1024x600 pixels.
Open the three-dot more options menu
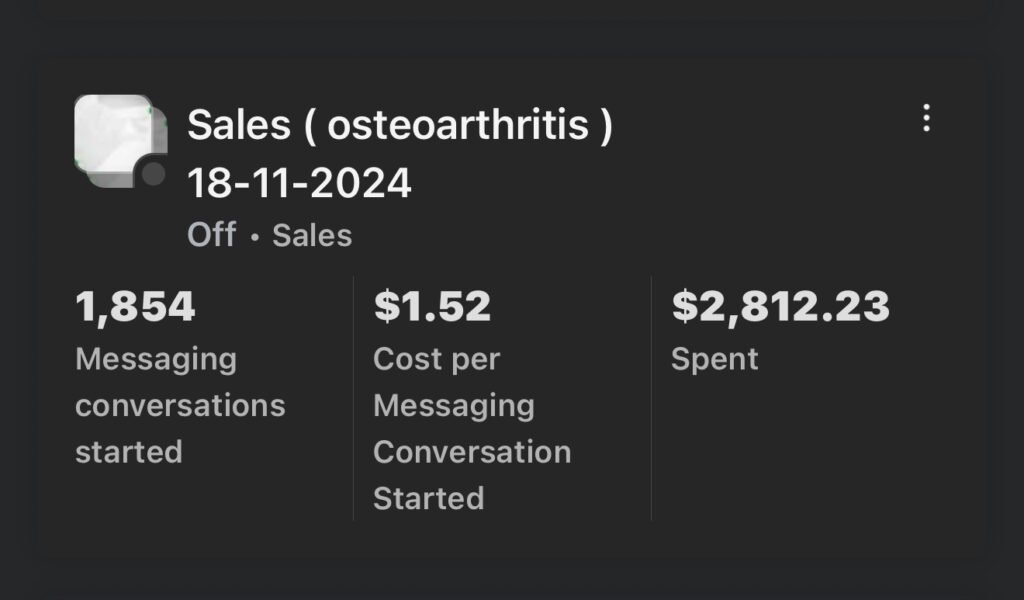[926, 118]
